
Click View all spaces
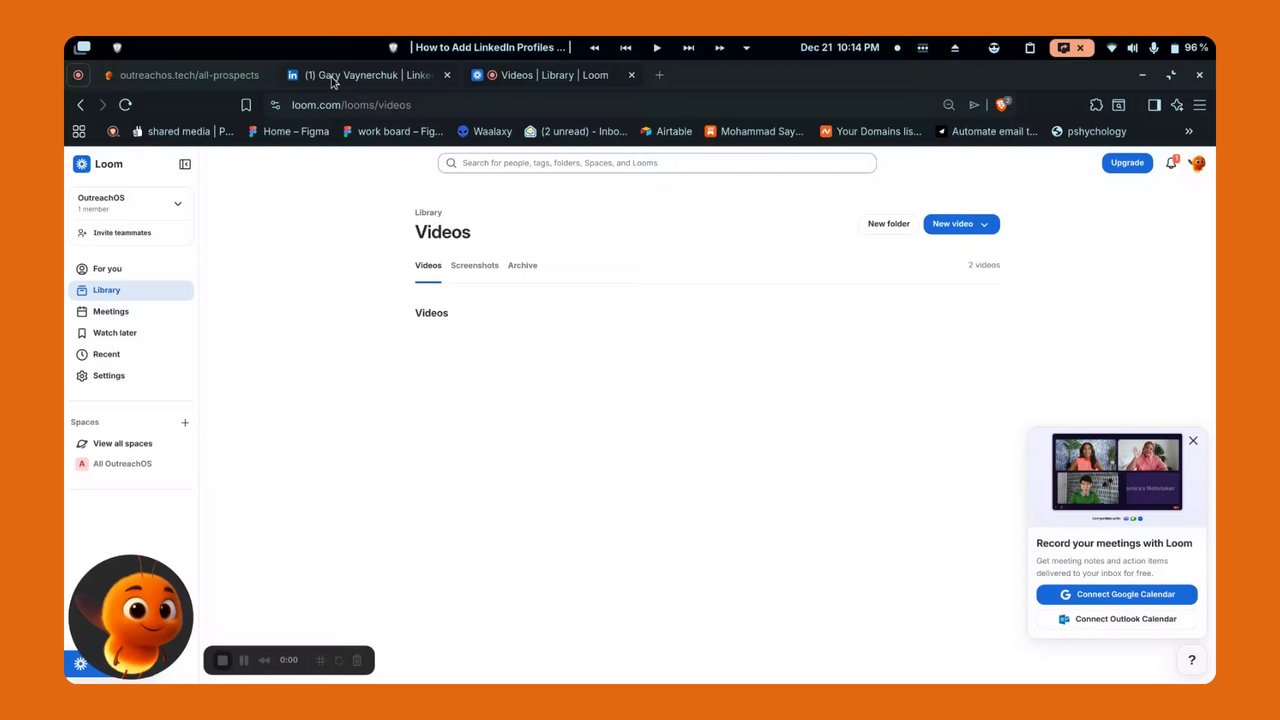pos(123,444)
